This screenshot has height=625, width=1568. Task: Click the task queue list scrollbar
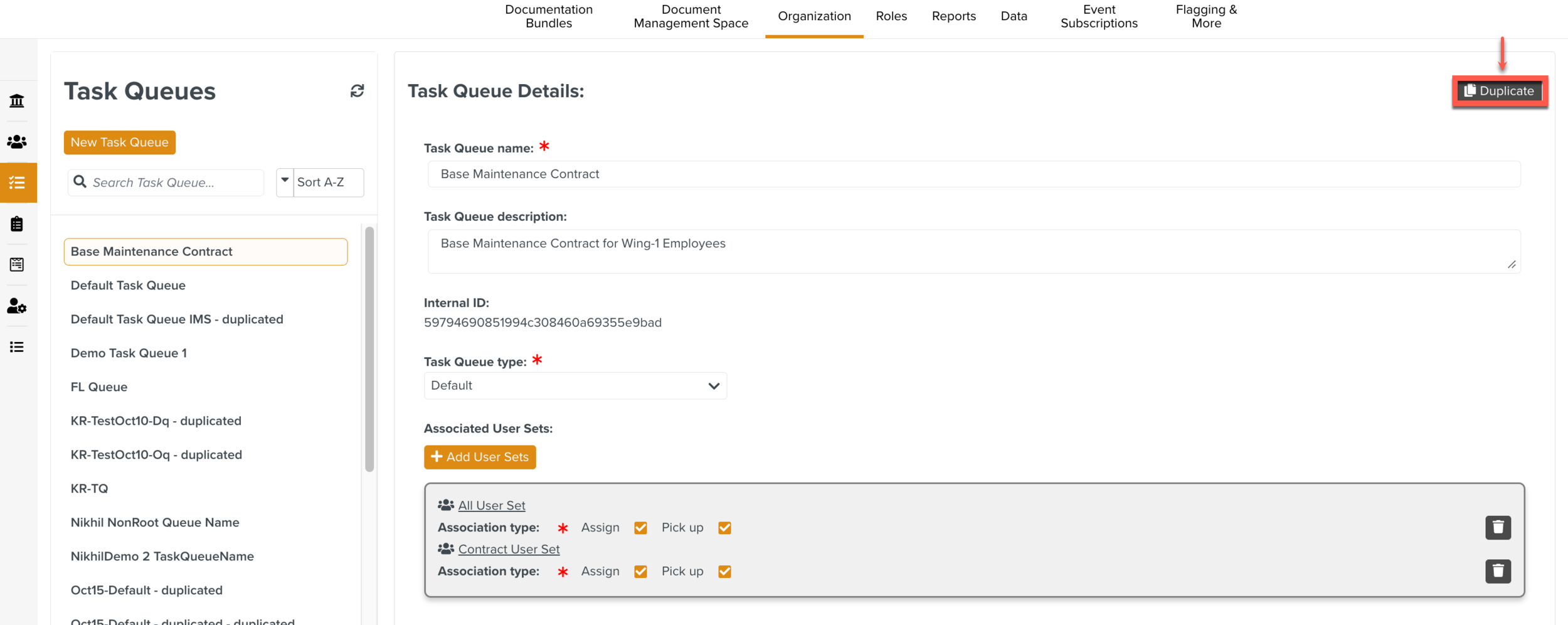tap(369, 349)
